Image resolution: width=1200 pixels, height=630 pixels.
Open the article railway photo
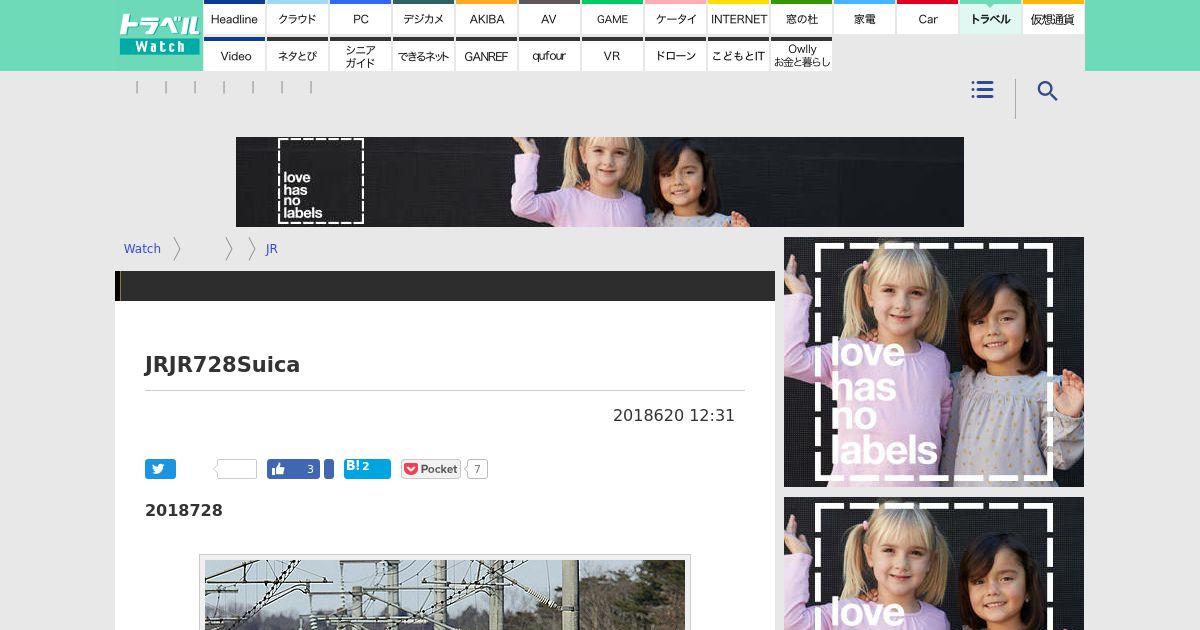445,594
